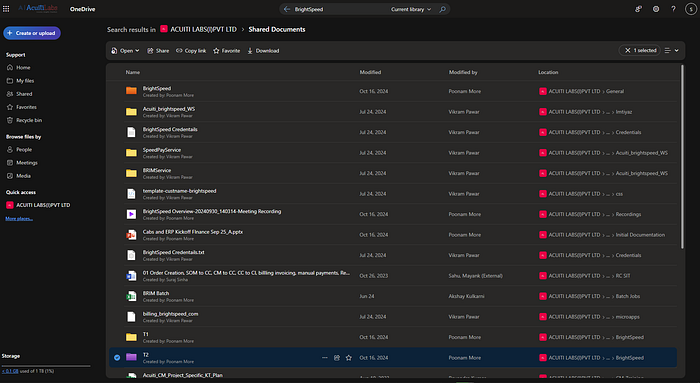Screen dimensions: 700x383
Task: Click Sahu, Mayank (External) modifier name
Action: [475, 276]
